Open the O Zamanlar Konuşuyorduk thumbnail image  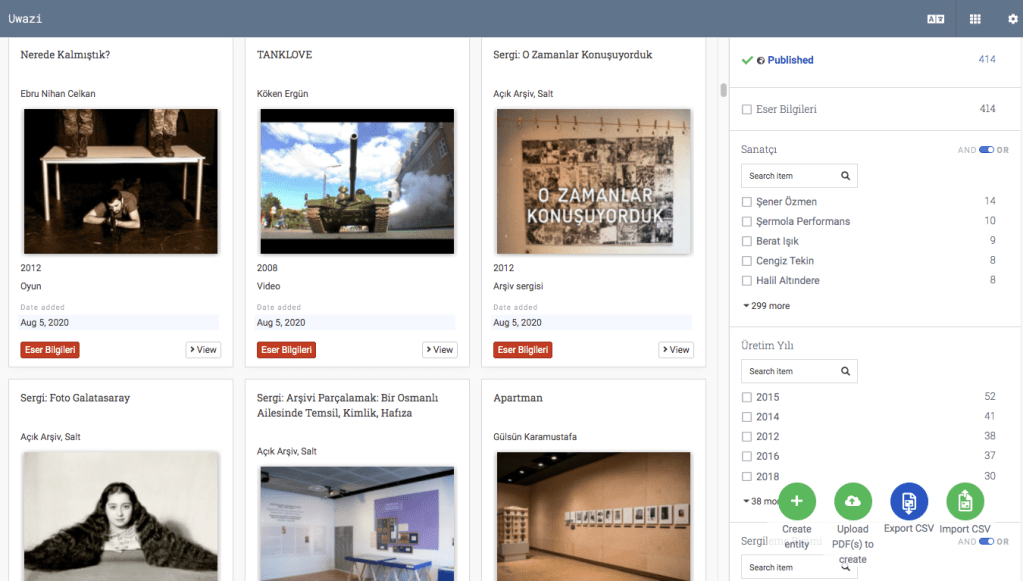(x=593, y=181)
